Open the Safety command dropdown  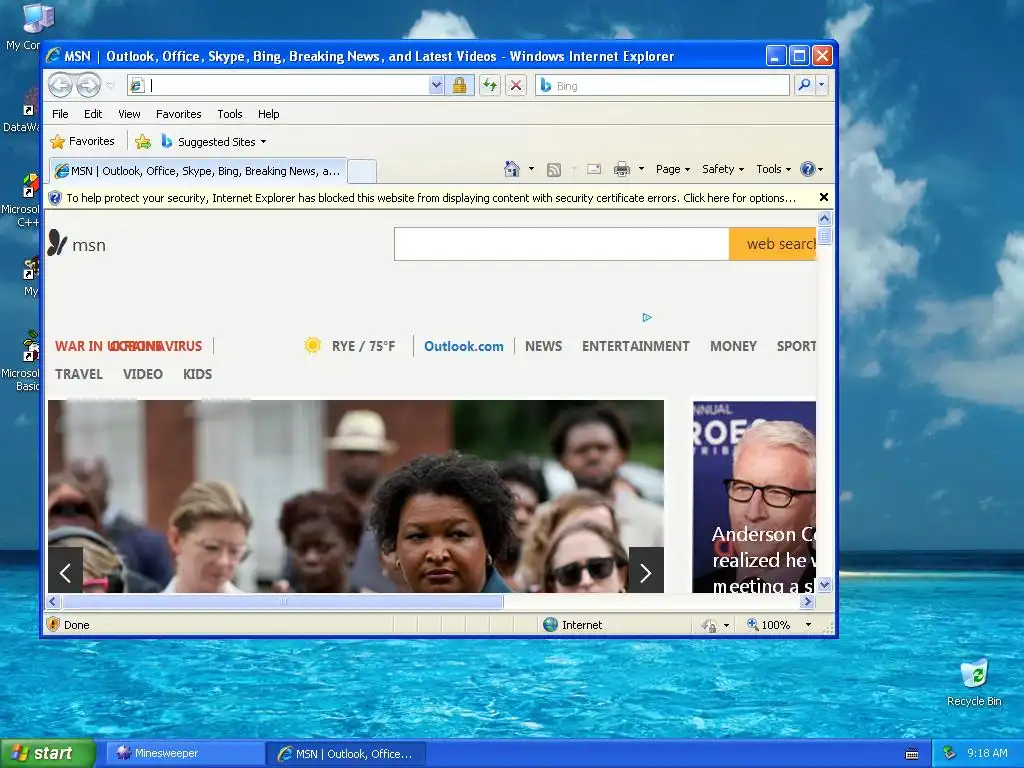click(722, 169)
